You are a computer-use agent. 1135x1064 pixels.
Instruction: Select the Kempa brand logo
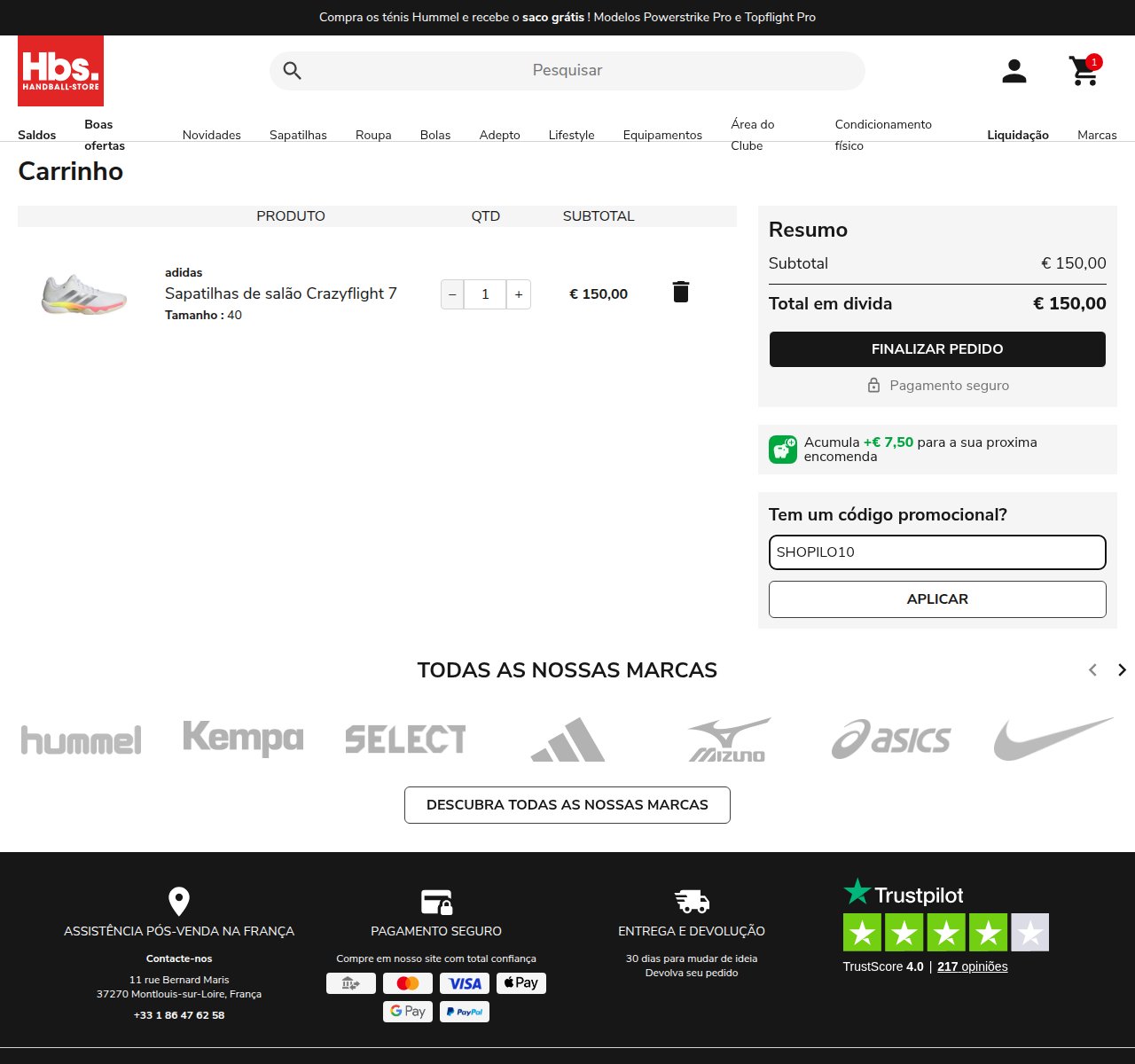243,738
